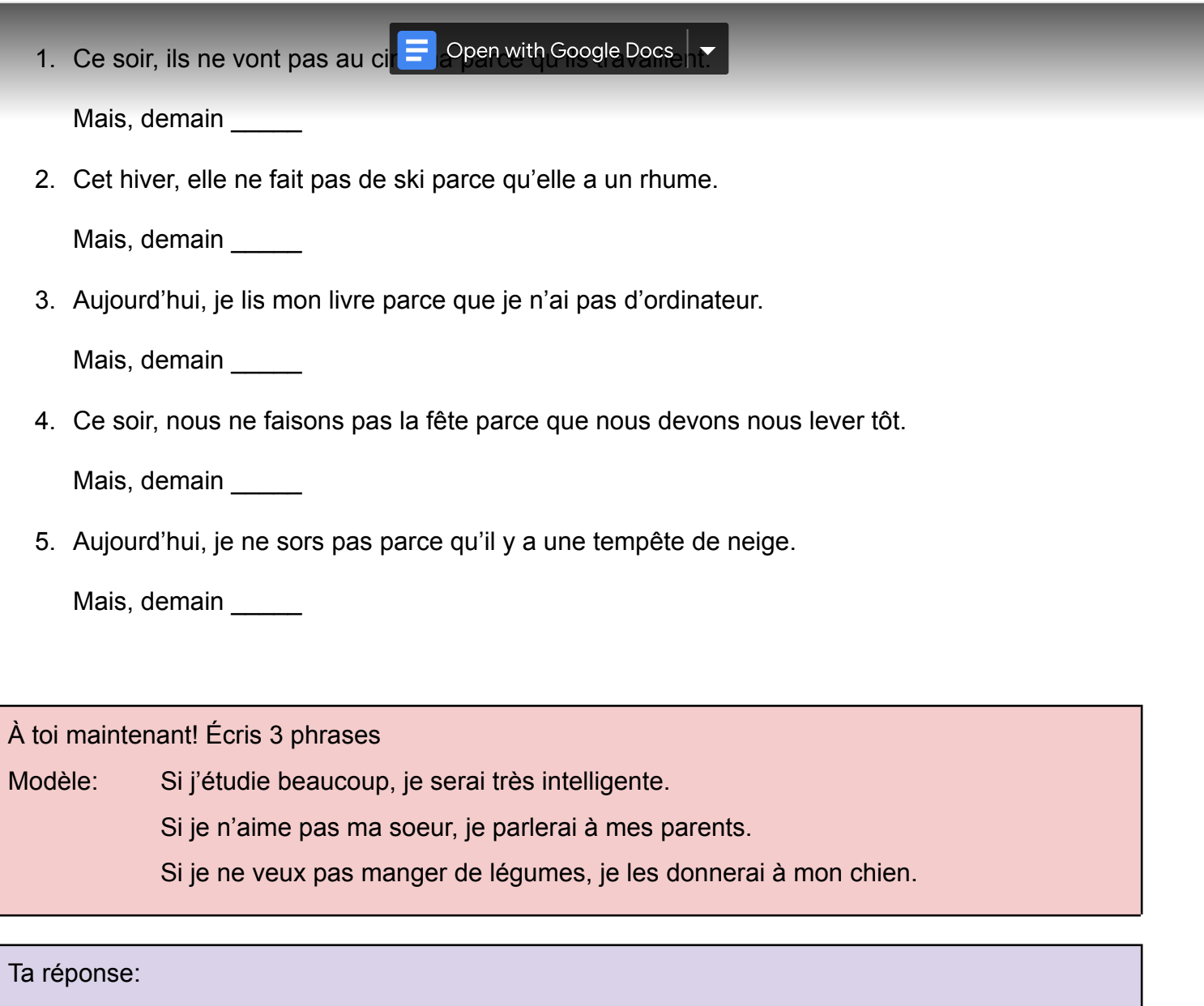Click 'Si j'étudie beaucoup' example sentence
This screenshot has width=1204, height=1006.
click(415, 781)
